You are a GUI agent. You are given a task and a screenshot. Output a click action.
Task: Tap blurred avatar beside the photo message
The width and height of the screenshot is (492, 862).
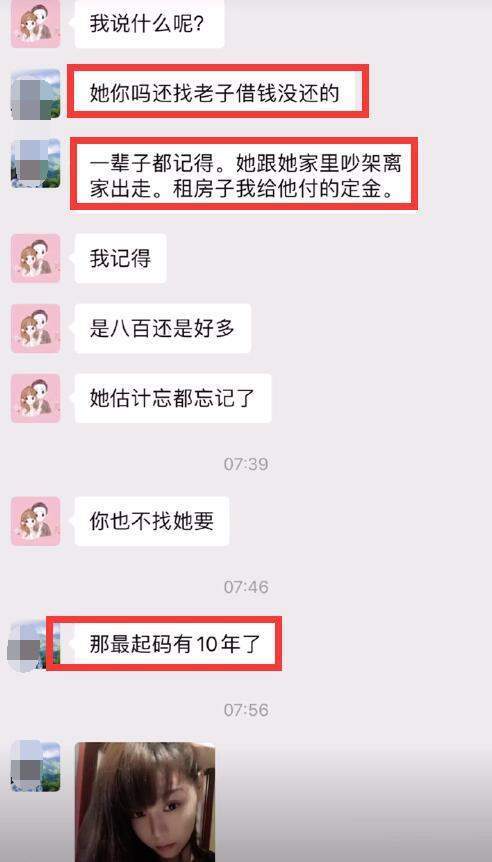coord(35,767)
